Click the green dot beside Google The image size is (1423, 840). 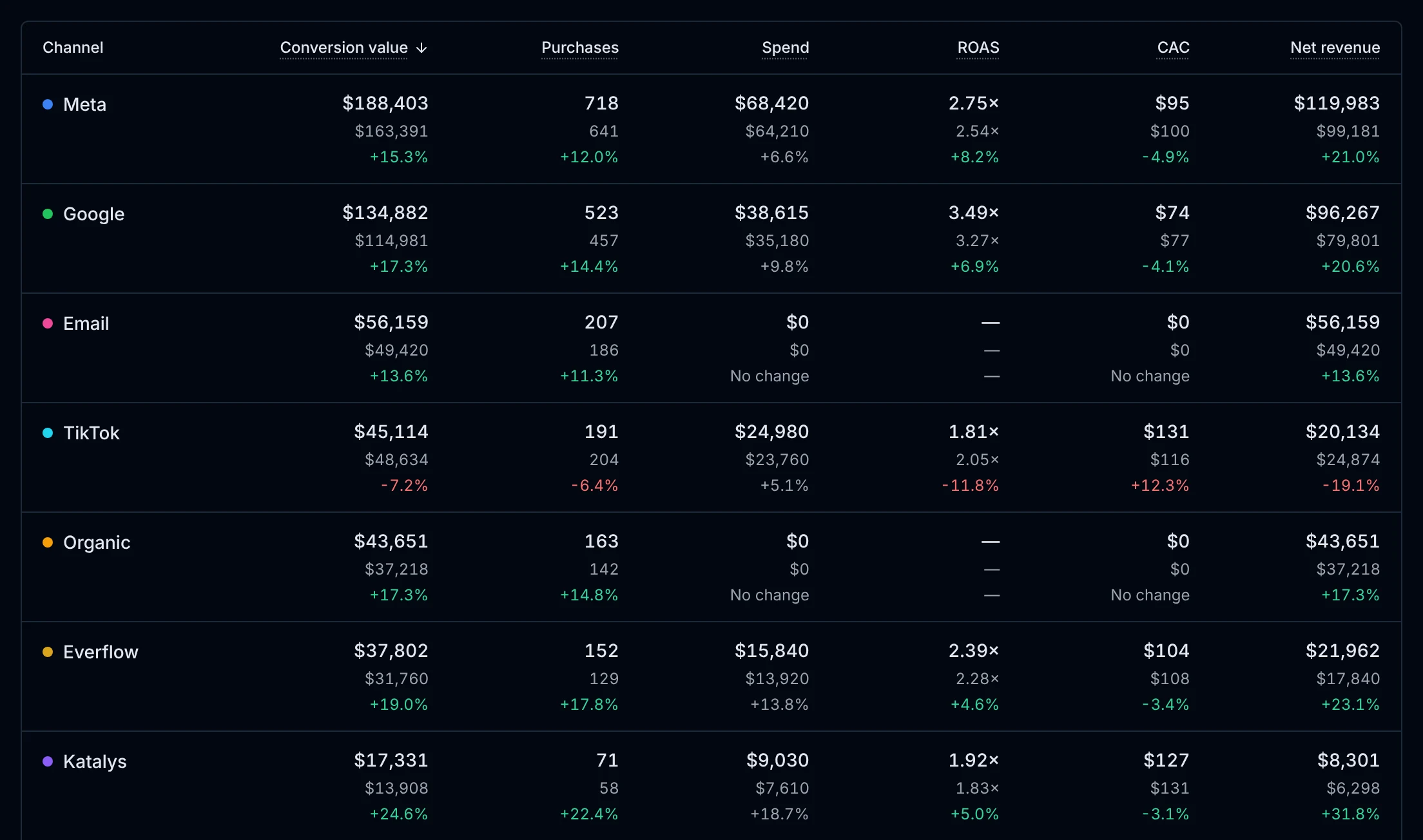point(48,214)
